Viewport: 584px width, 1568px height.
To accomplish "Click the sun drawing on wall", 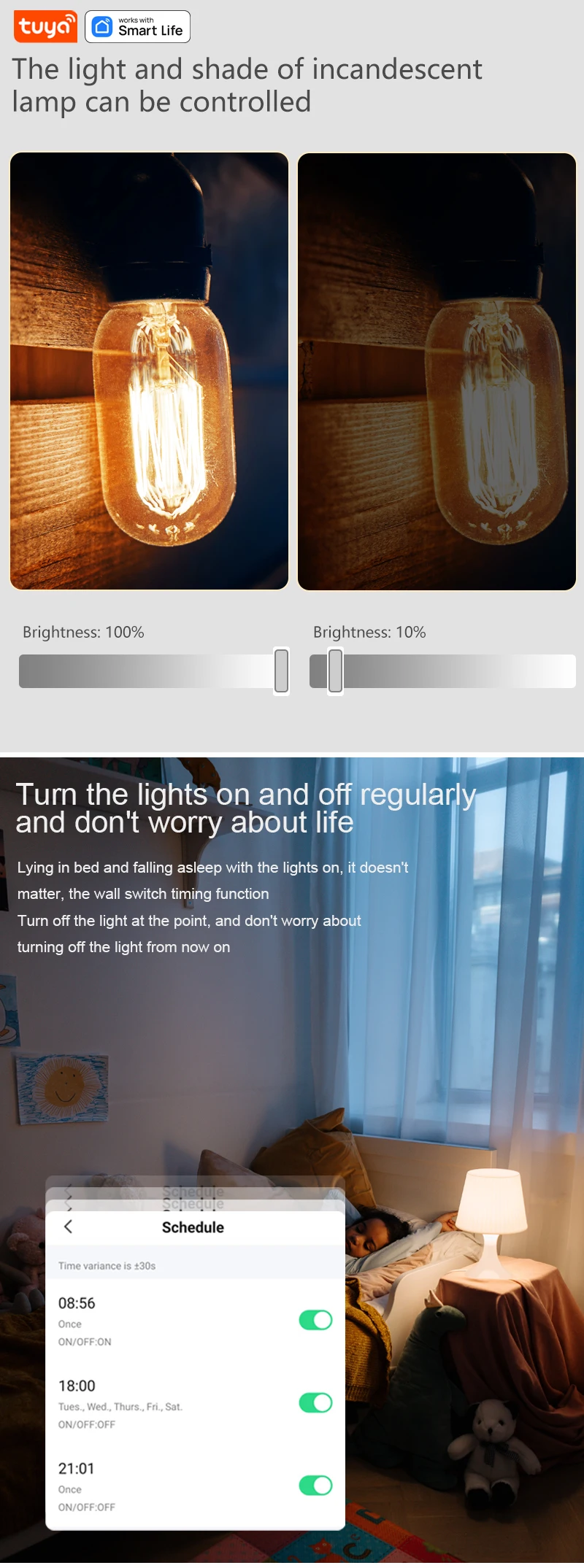I will coord(63,1087).
